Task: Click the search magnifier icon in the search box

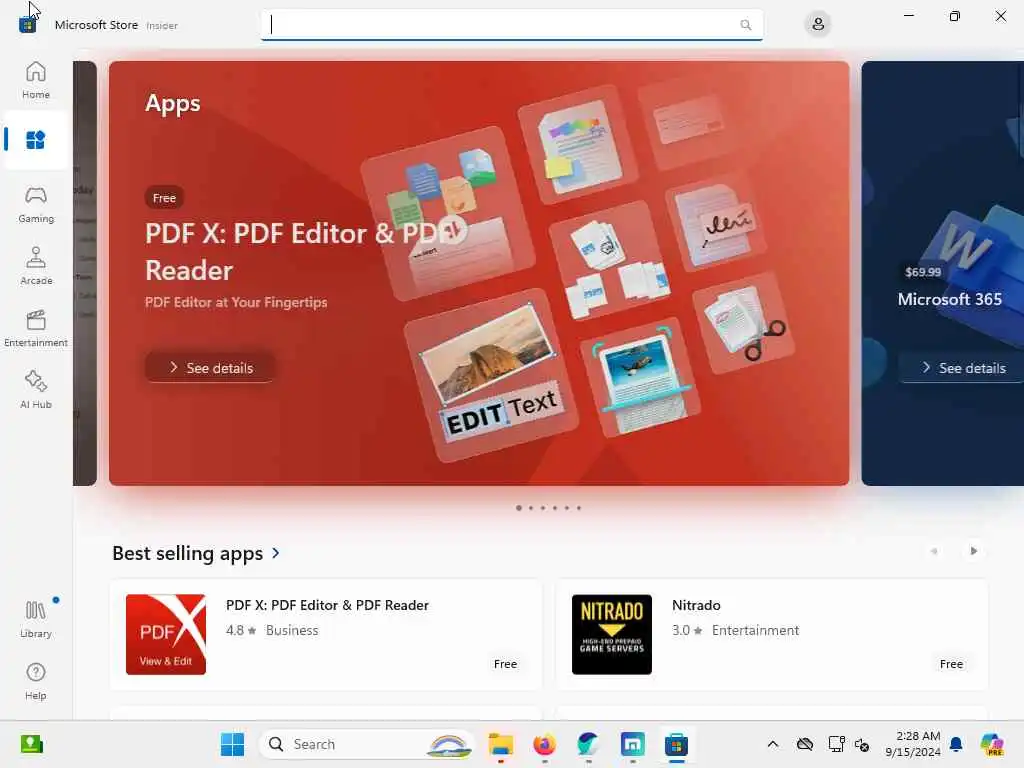Action: 746,25
